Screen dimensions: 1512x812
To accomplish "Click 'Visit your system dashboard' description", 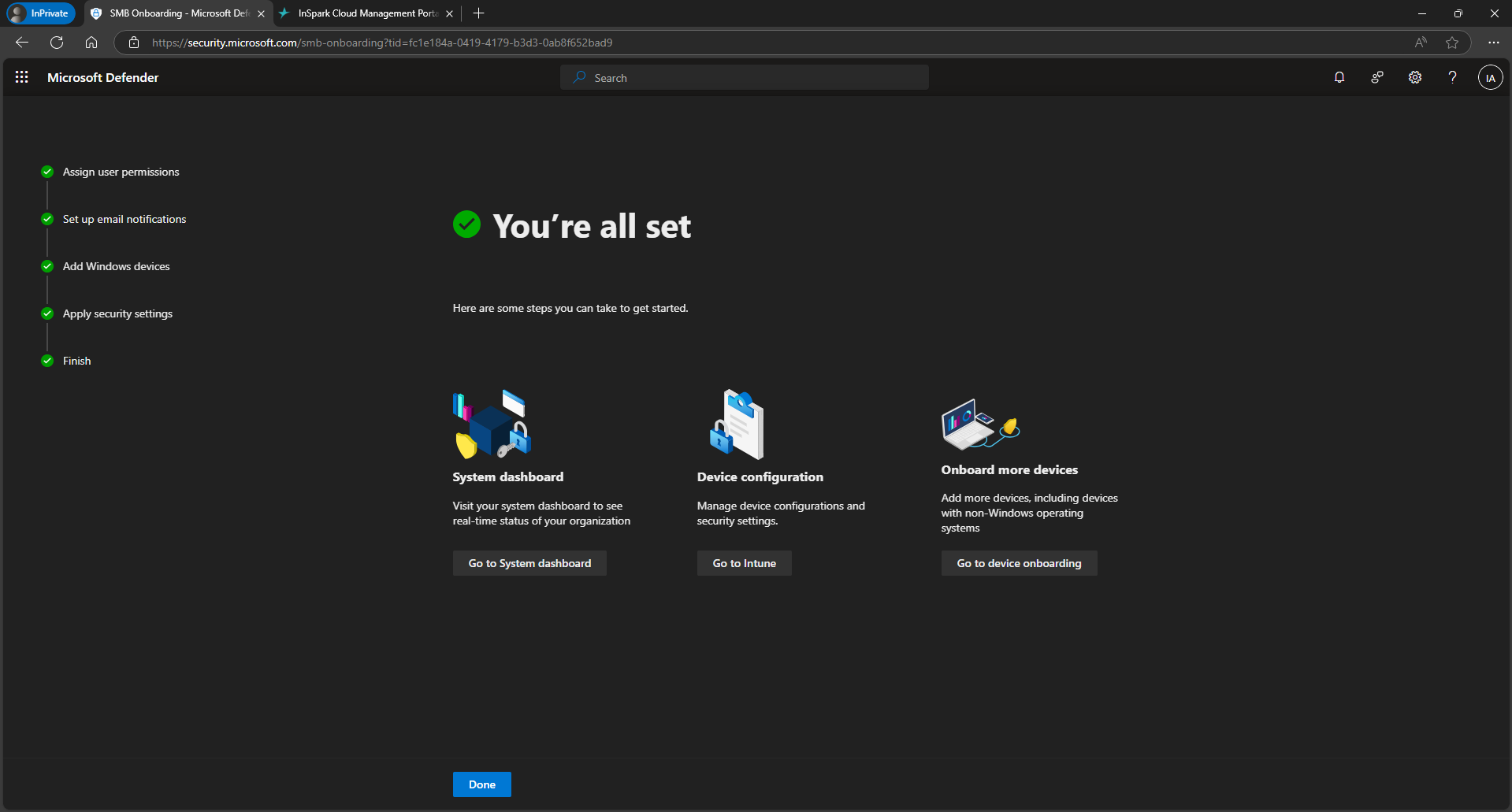I will pos(541,514).
